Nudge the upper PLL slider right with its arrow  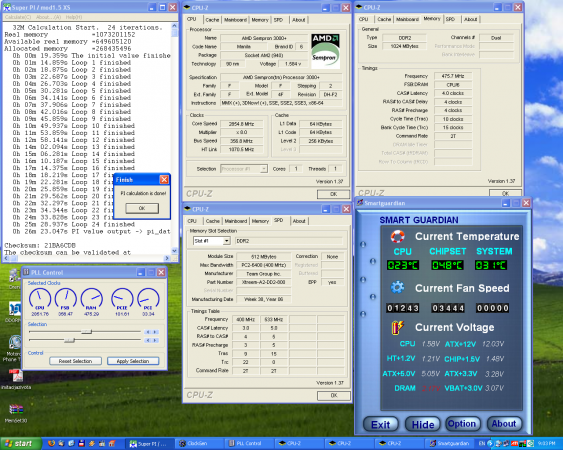tap(155, 332)
